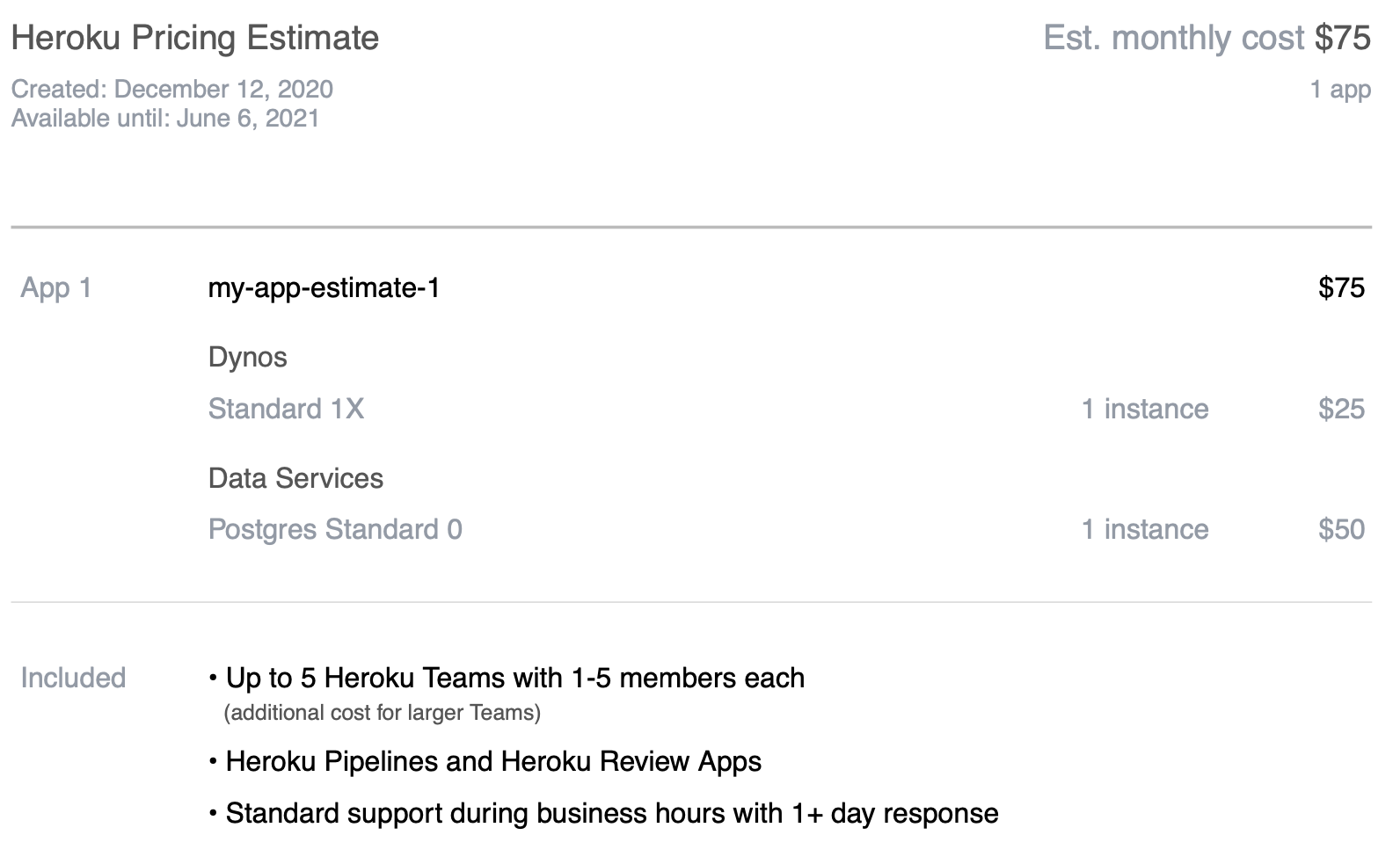The width and height of the screenshot is (1400, 864).
Task: Select the app name 'my-app-estimate-1'
Action: tap(324, 287)
